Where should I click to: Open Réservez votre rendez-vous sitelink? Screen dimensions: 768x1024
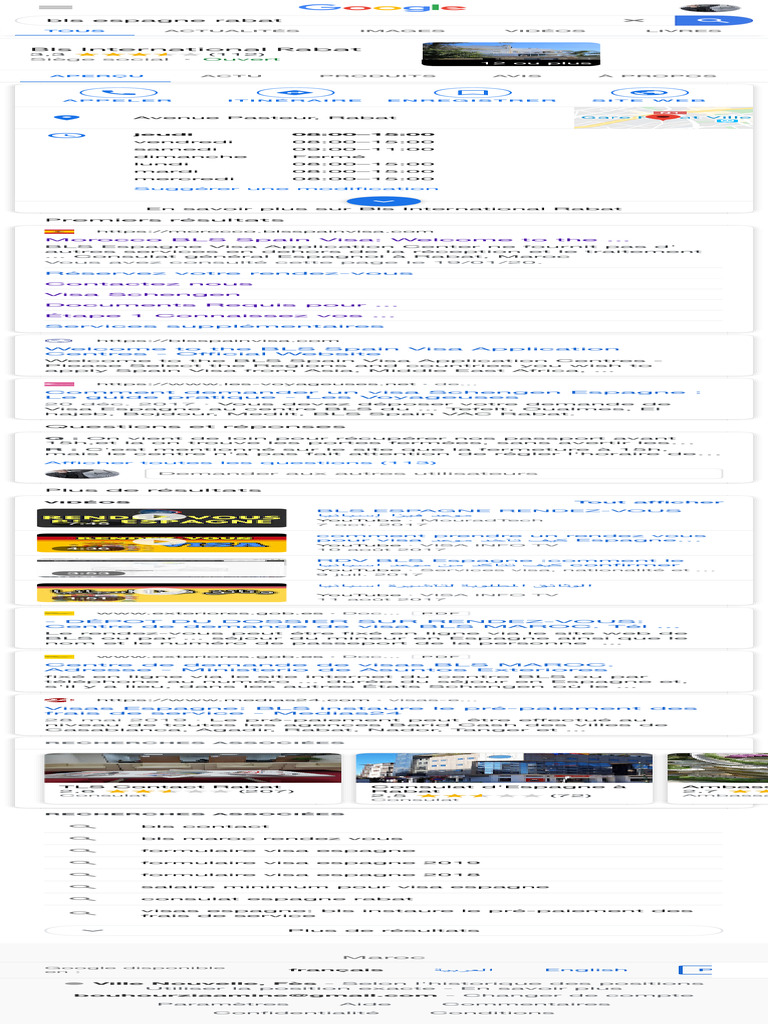[229, 273]
